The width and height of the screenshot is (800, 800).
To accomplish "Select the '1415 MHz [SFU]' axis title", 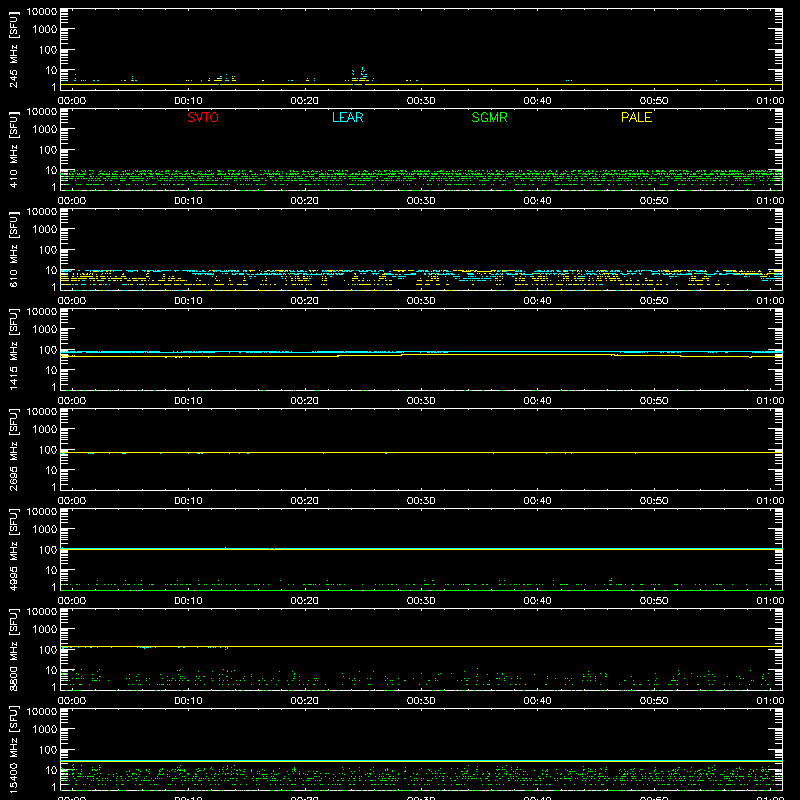I will 13,349.
